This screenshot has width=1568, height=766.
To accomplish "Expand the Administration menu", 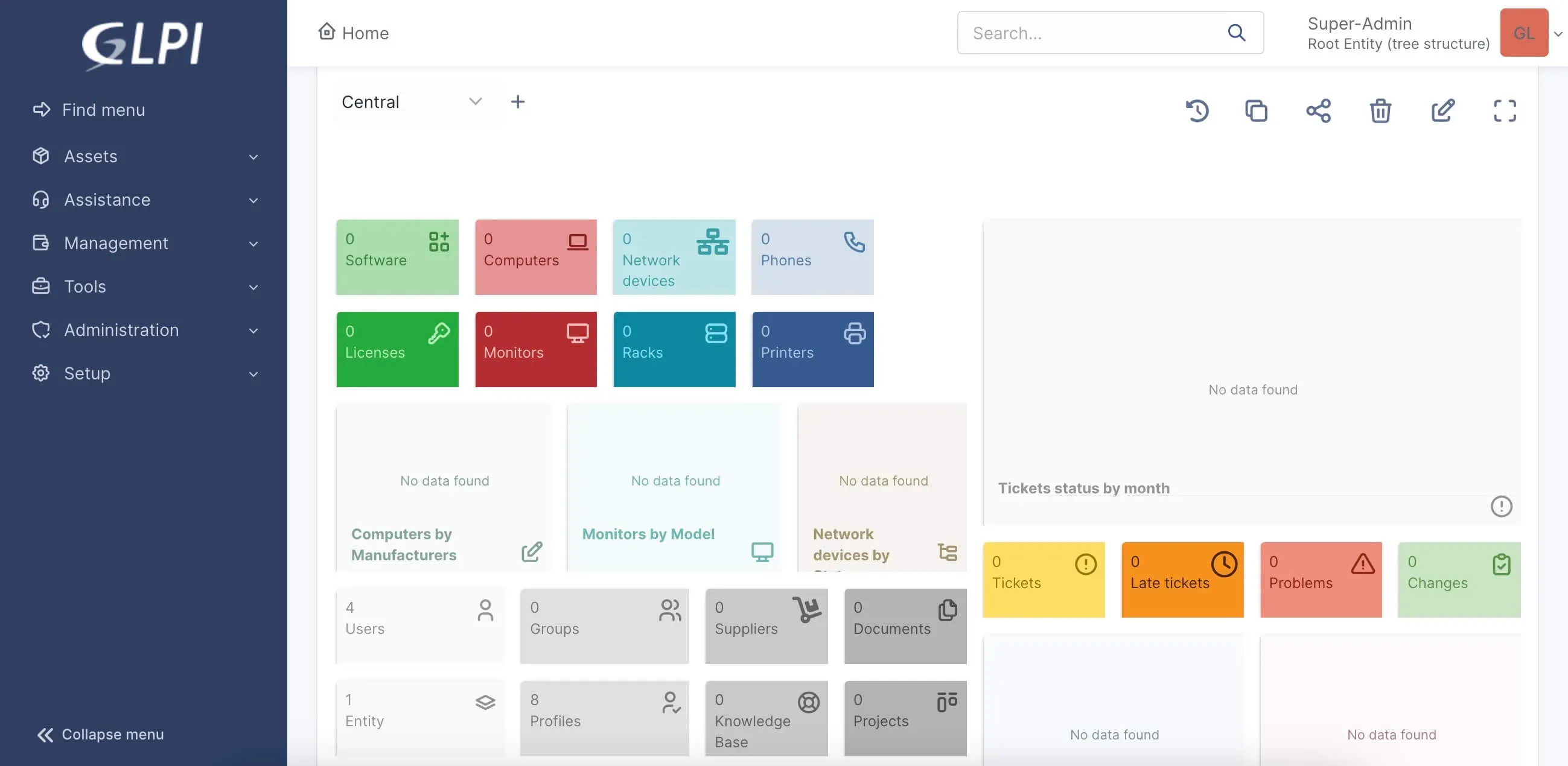I will pos(144,330).
